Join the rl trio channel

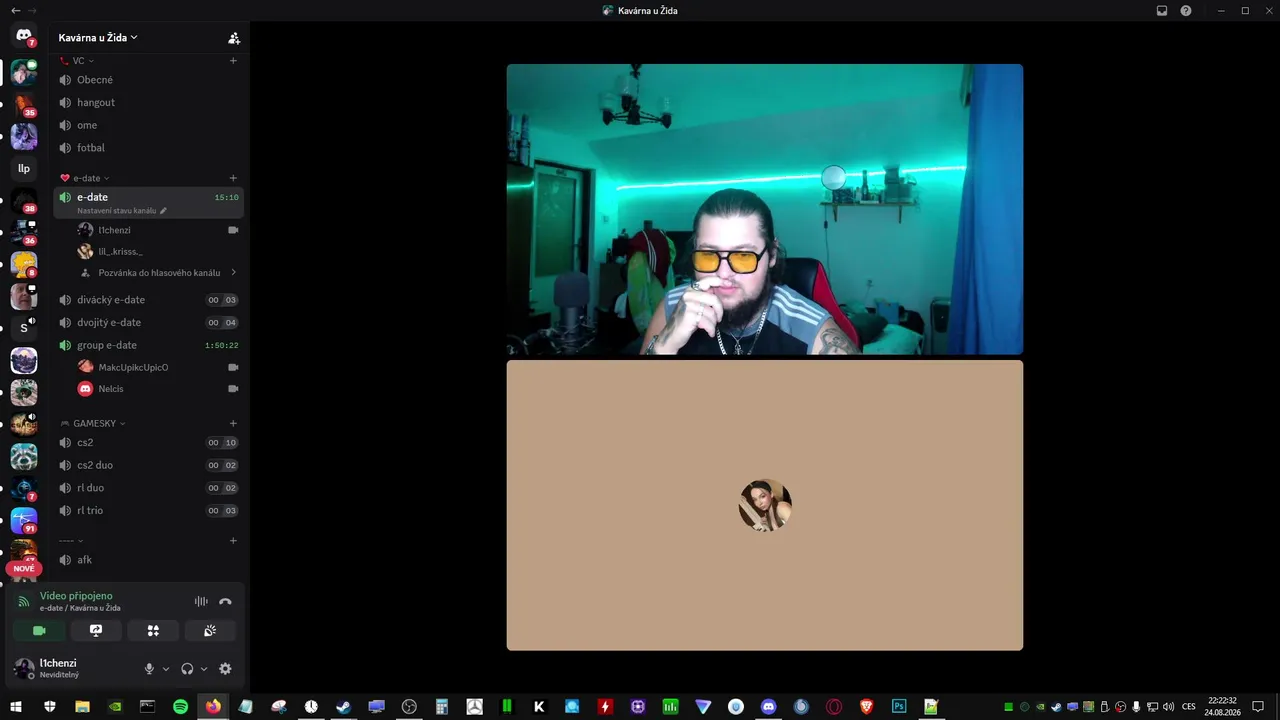(148, 510)
